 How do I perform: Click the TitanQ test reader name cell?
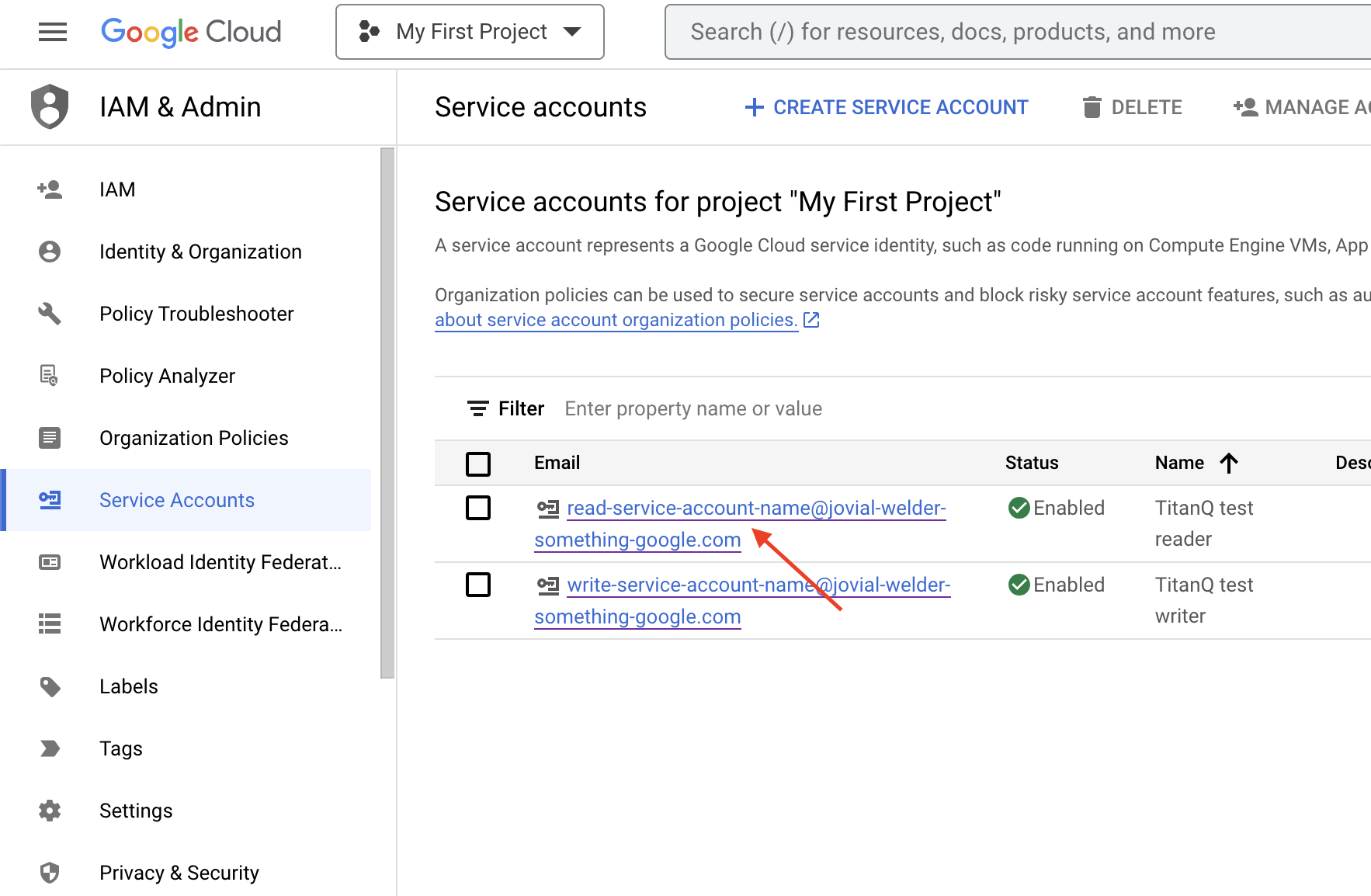tap(1204, 523)
